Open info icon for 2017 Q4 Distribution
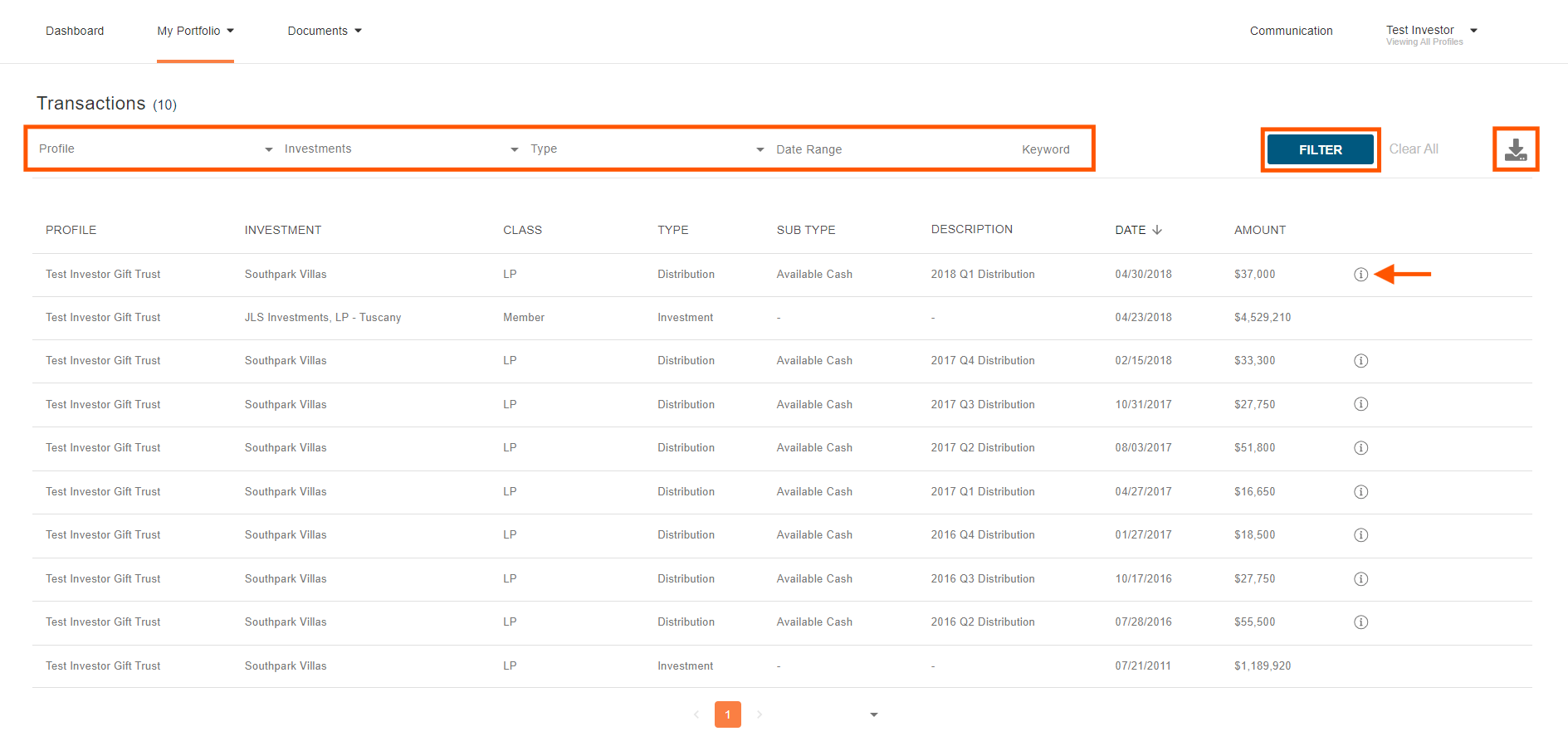1568x741 pixels. (1360, 361)
